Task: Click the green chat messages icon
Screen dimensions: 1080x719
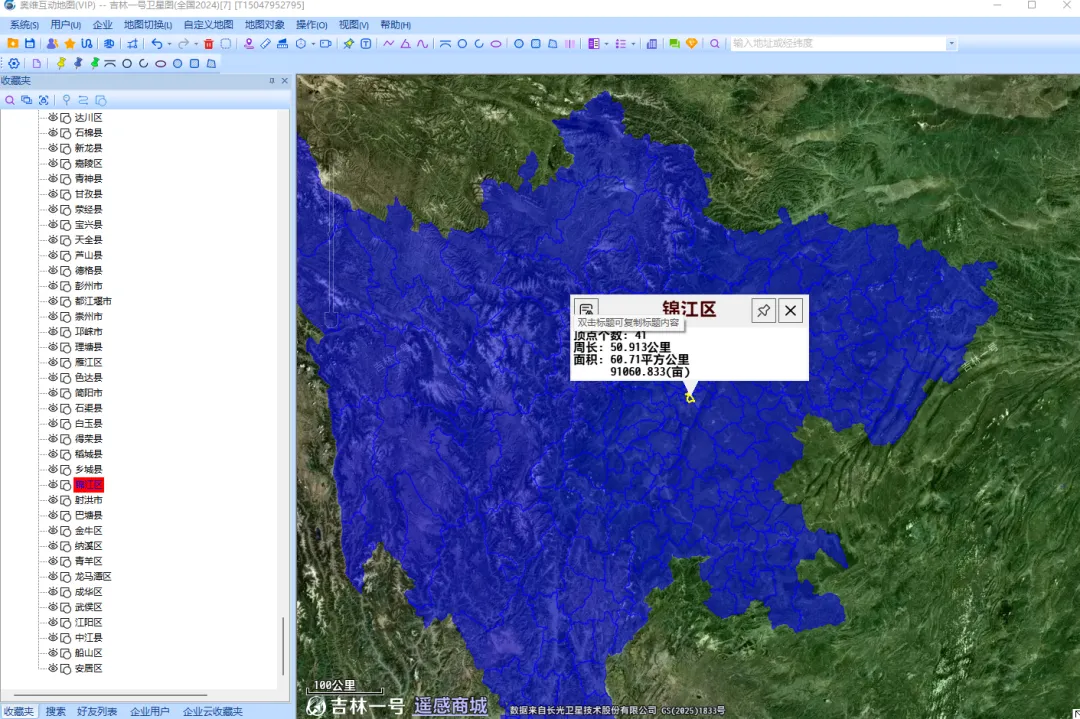Action: point(674,43)
